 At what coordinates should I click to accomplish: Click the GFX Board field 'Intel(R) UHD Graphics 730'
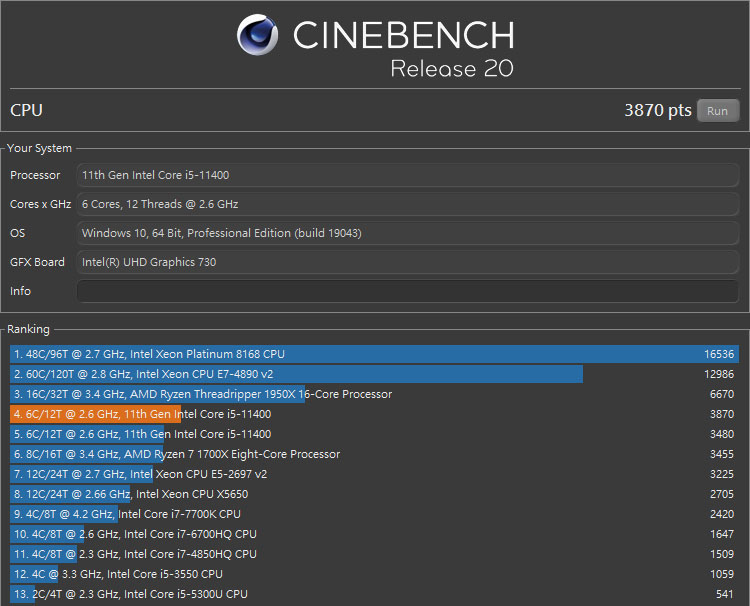point(408,262)
